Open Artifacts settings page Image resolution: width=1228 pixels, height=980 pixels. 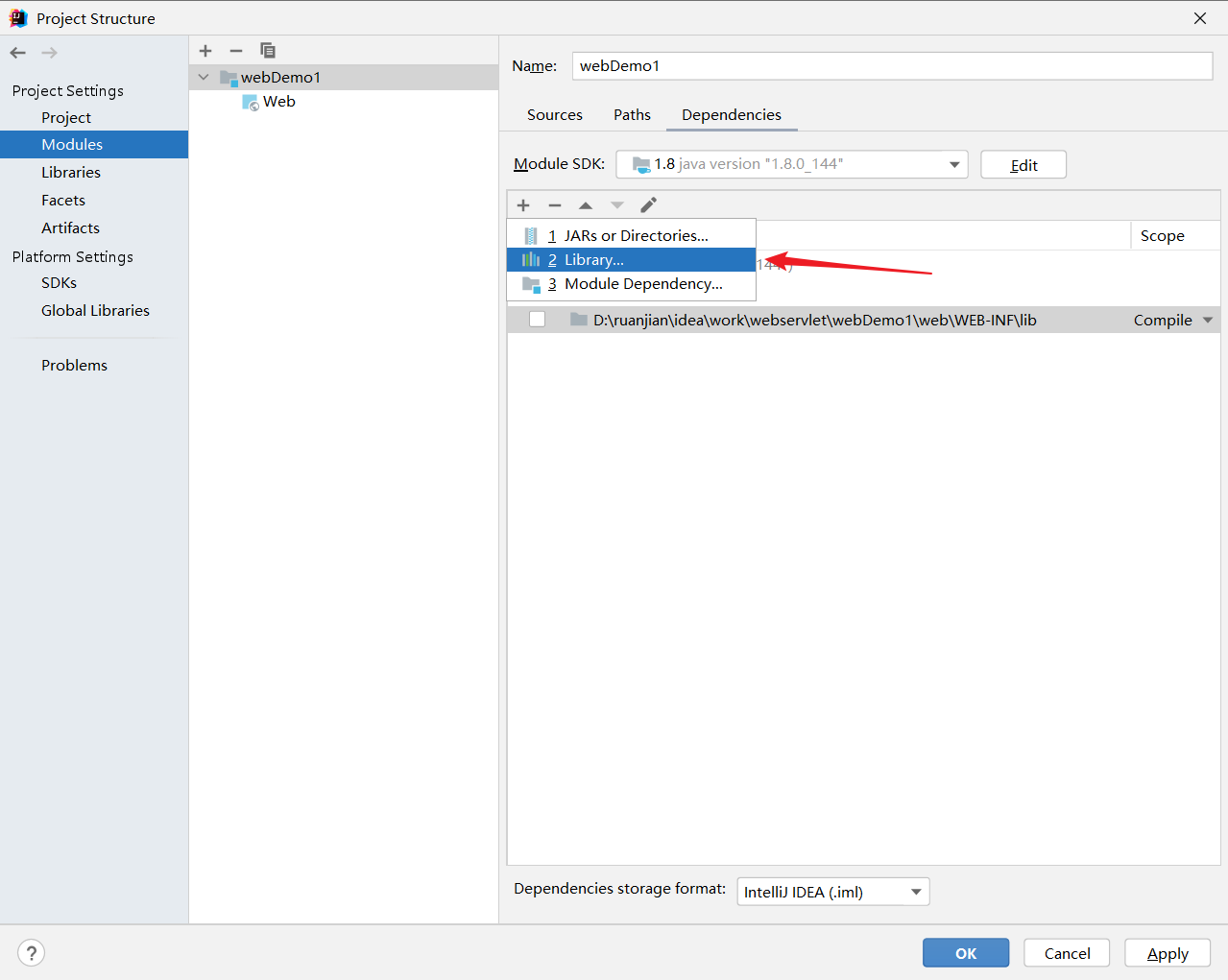pyautogui.click(x=70, y=227)
